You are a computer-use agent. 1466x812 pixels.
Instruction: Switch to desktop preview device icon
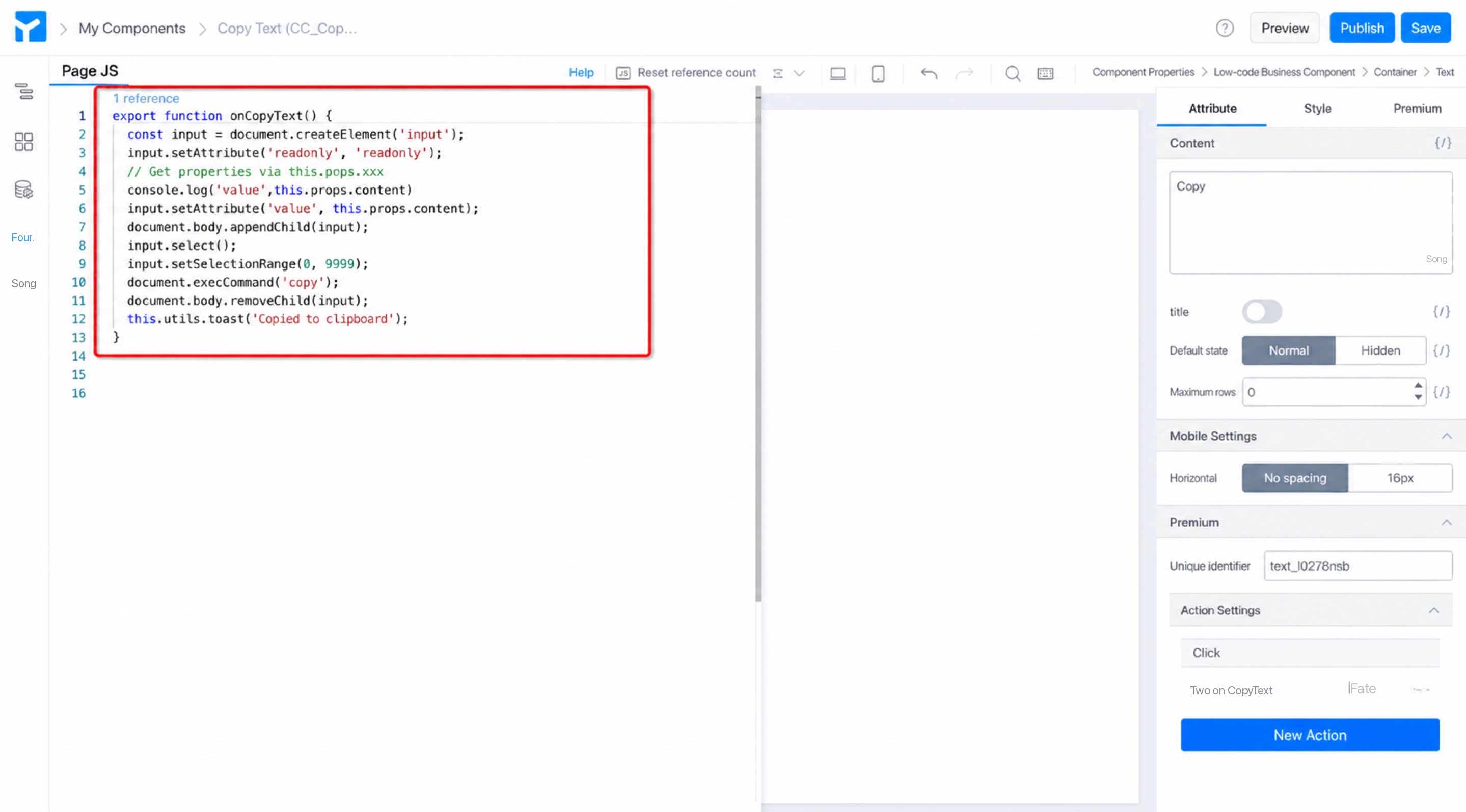click(838, 73)
